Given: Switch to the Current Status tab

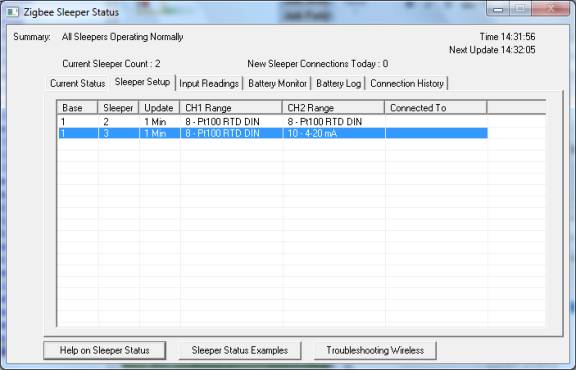Looking at the screenshot, I should click(x=78, y=83).
